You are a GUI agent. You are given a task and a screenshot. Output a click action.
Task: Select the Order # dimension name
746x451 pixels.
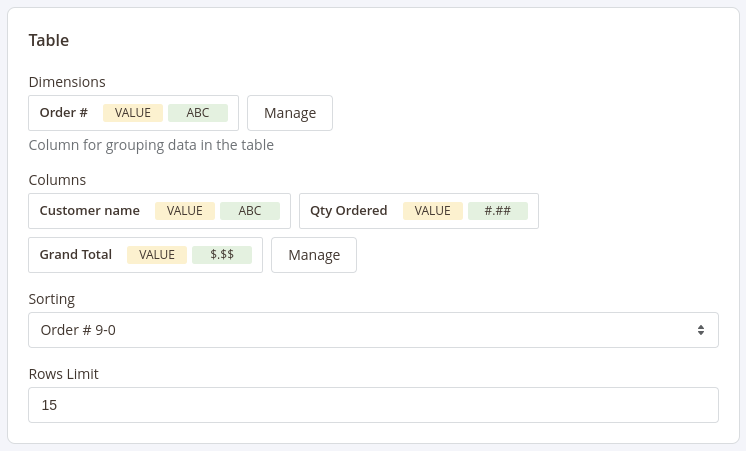(x=64, y=113)
